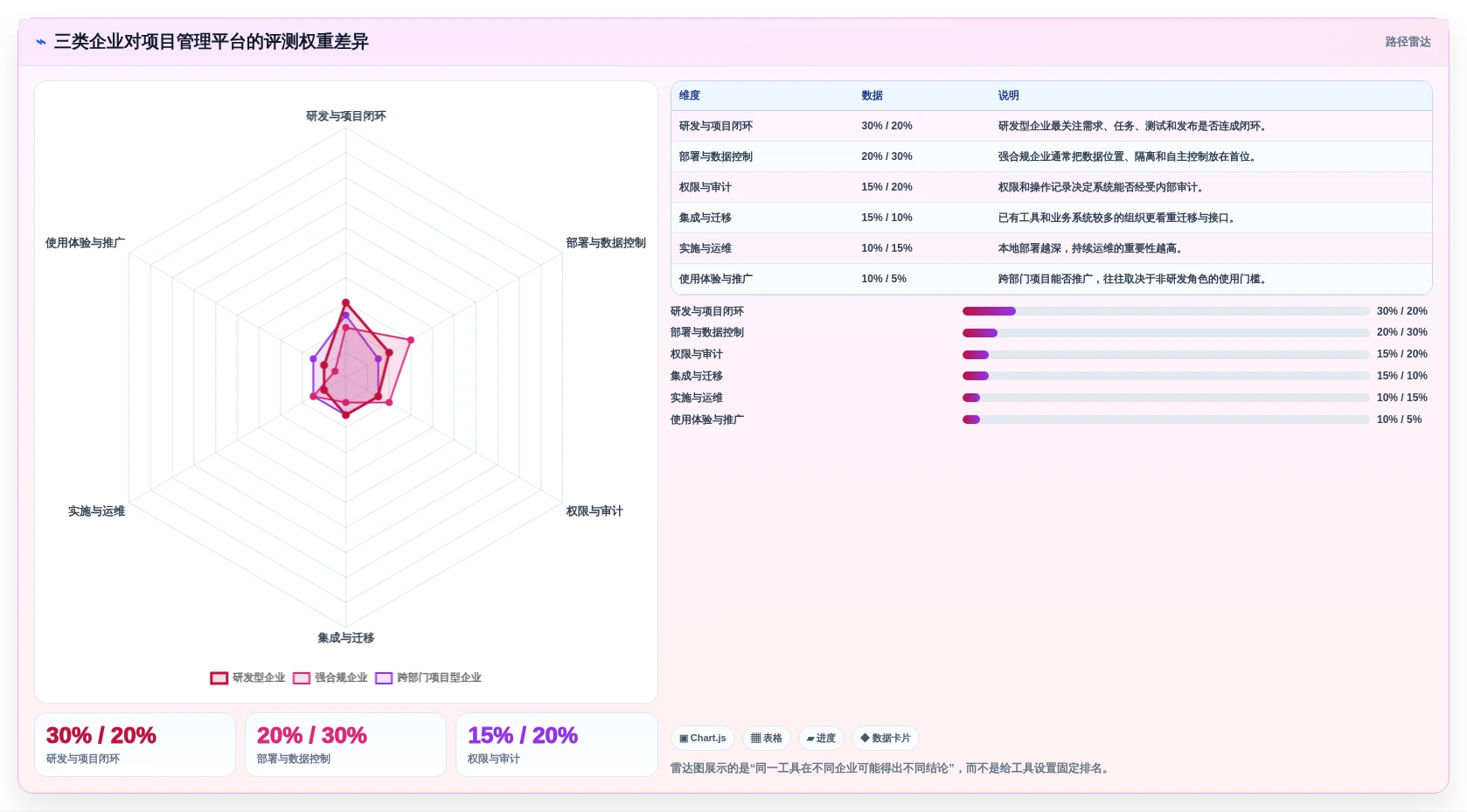Image resolution: width=1467 pixels, height=812 pixels.
Task: Click the footnote beginning 雷达图展示的是
Action: click(x=892, y=768)
